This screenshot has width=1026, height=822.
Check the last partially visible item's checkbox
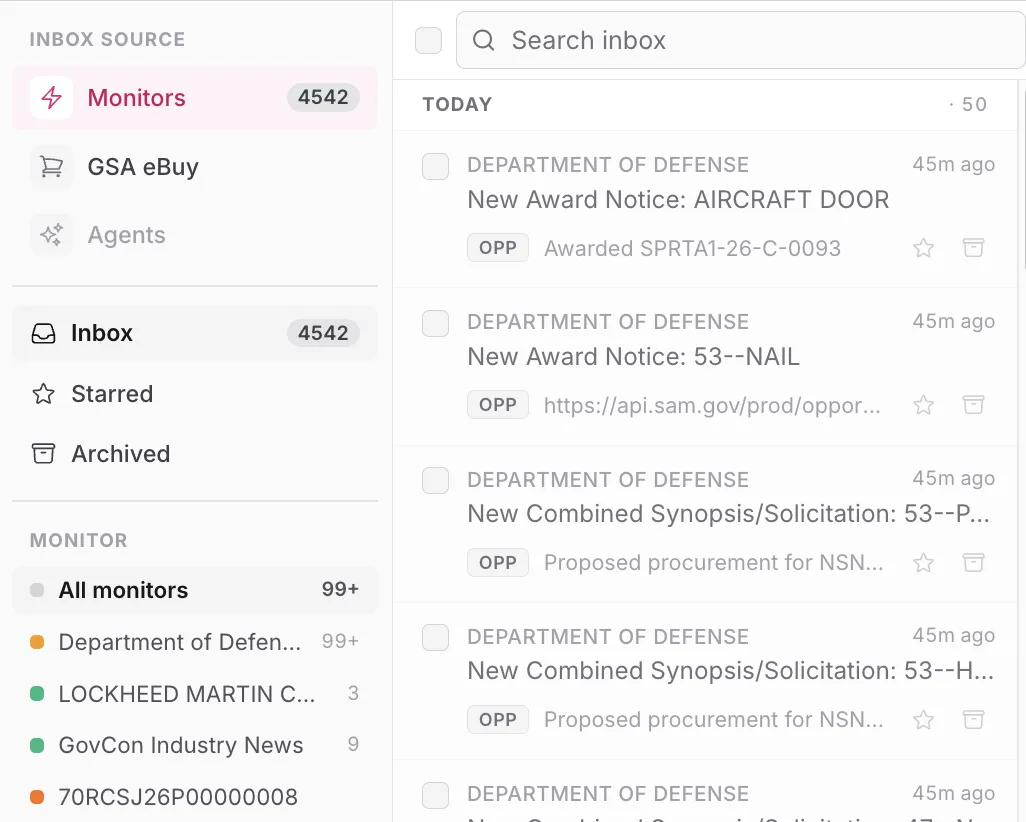(435, 795)
